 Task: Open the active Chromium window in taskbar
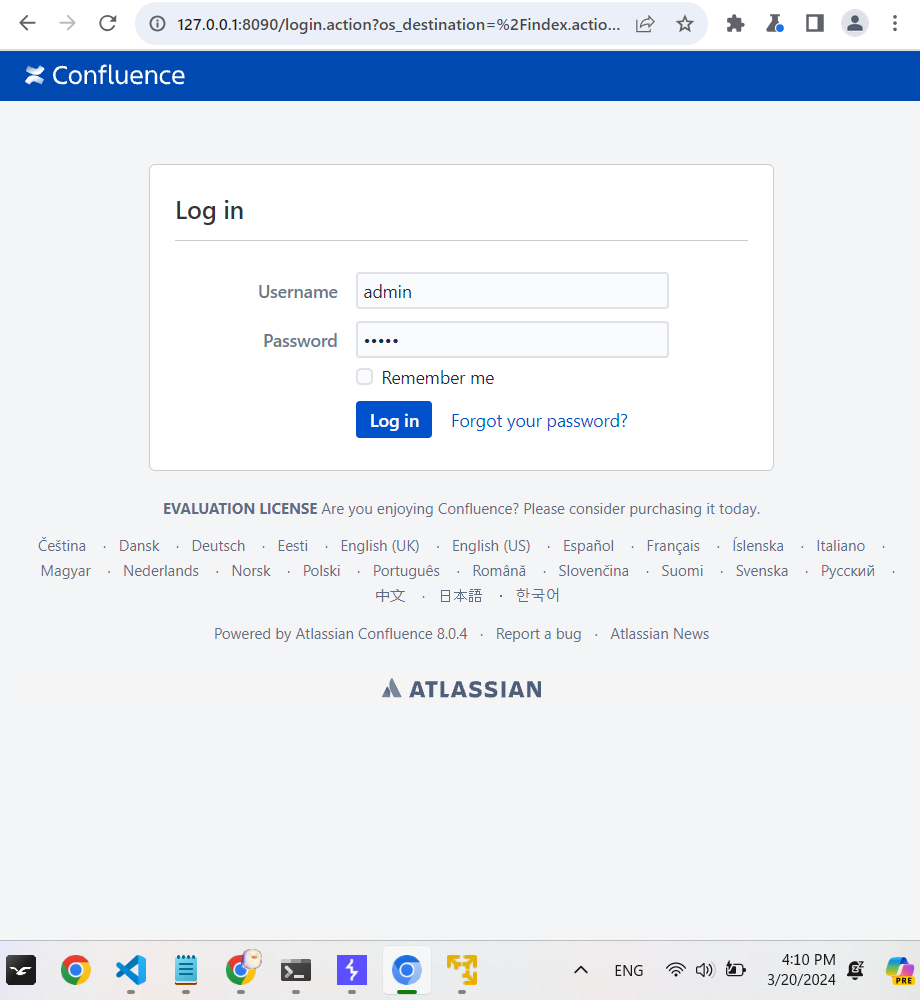(407, 971)
